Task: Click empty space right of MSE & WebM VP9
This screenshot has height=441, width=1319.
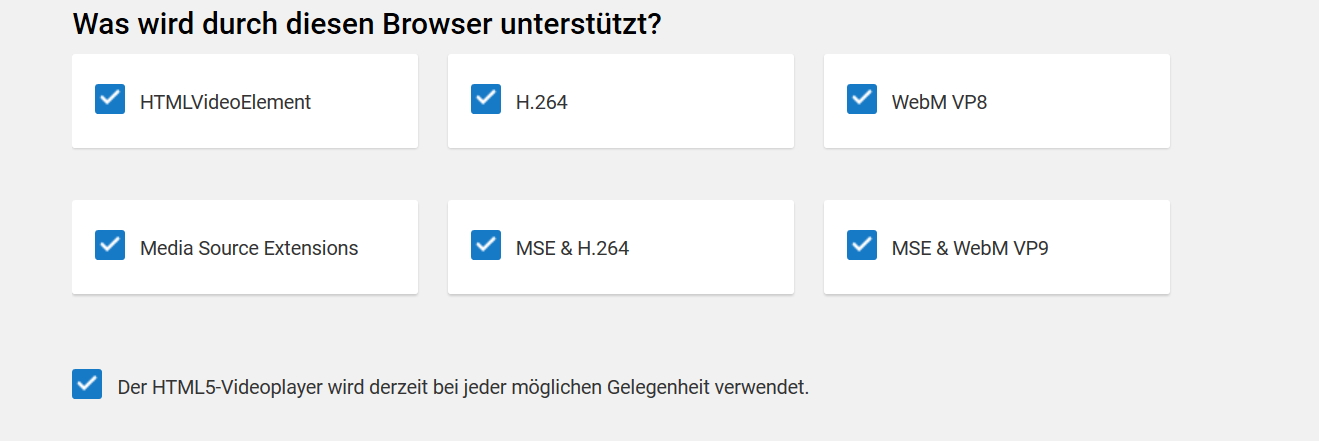Action: click(x=1110, y=248)
